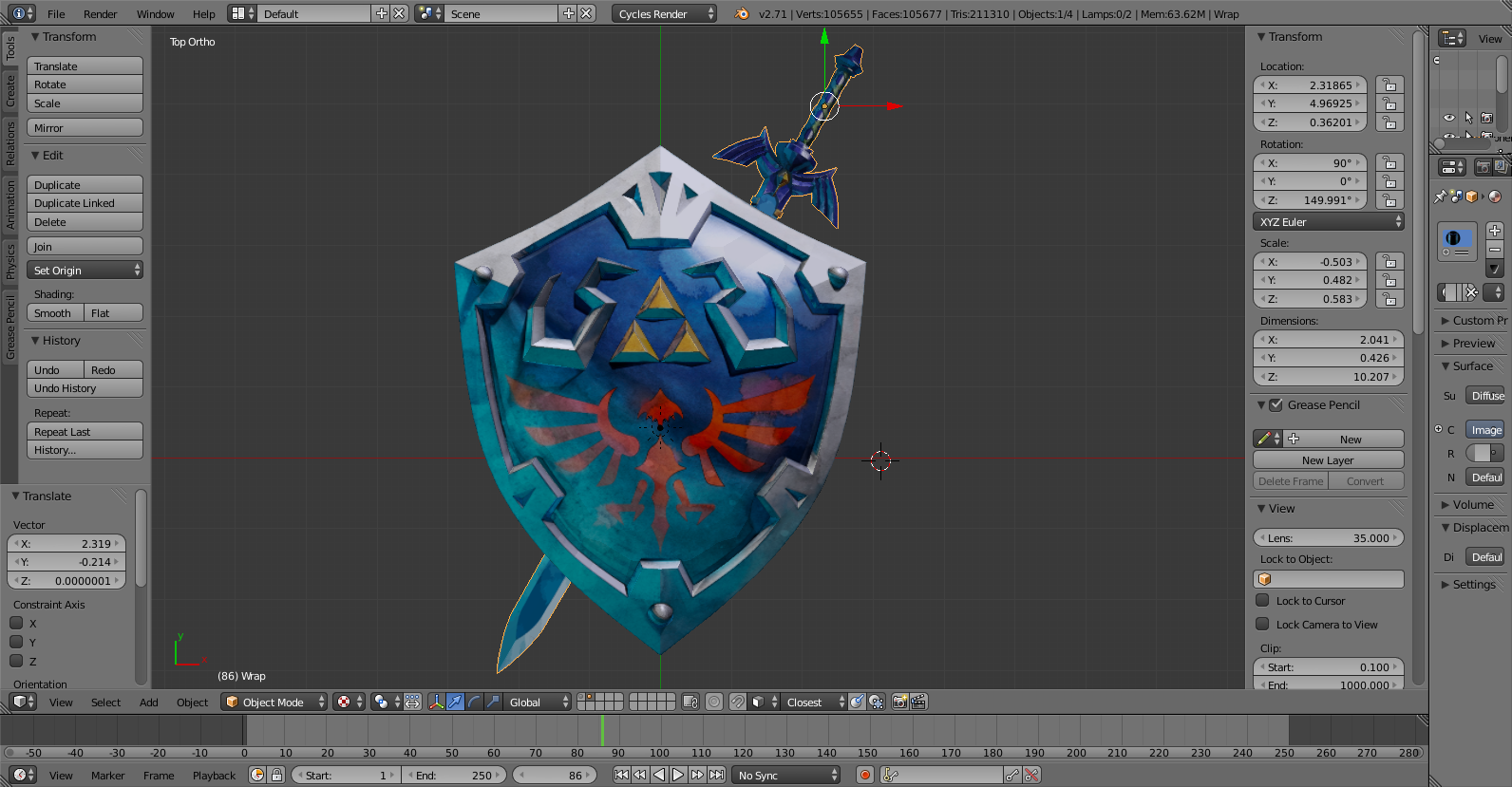1512x787 pixels.
Task: Open the Window menu
Action: point(155,14)
